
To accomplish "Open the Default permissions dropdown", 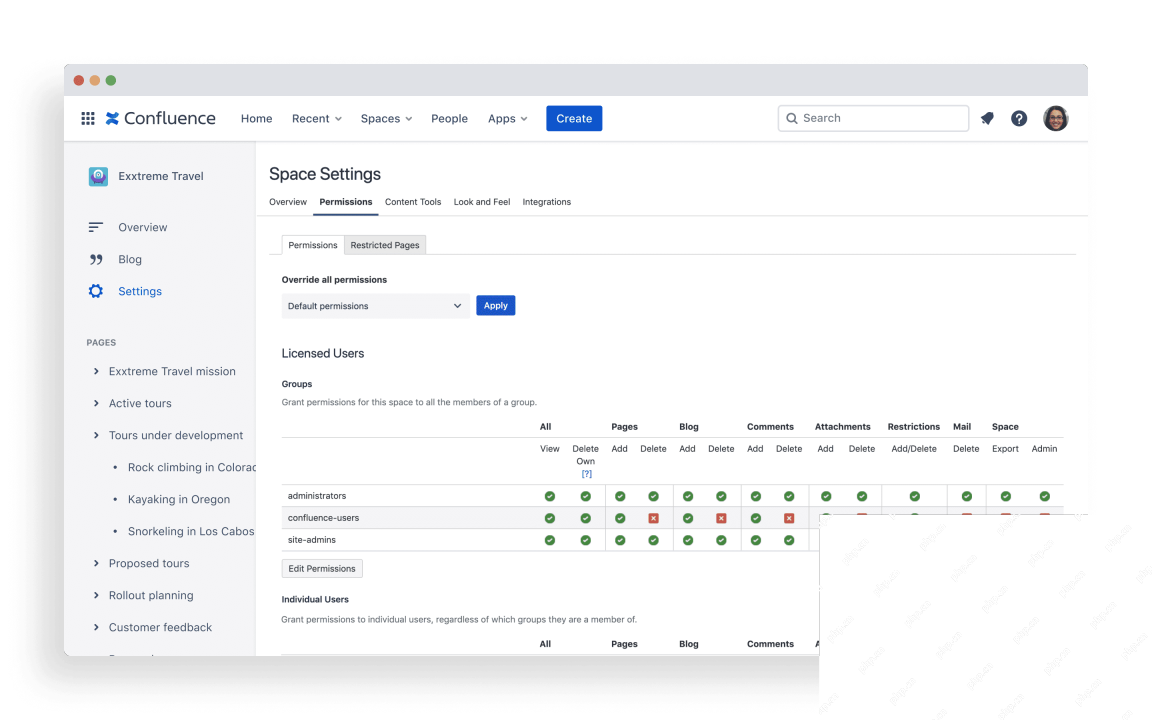I will coord(375,306).
